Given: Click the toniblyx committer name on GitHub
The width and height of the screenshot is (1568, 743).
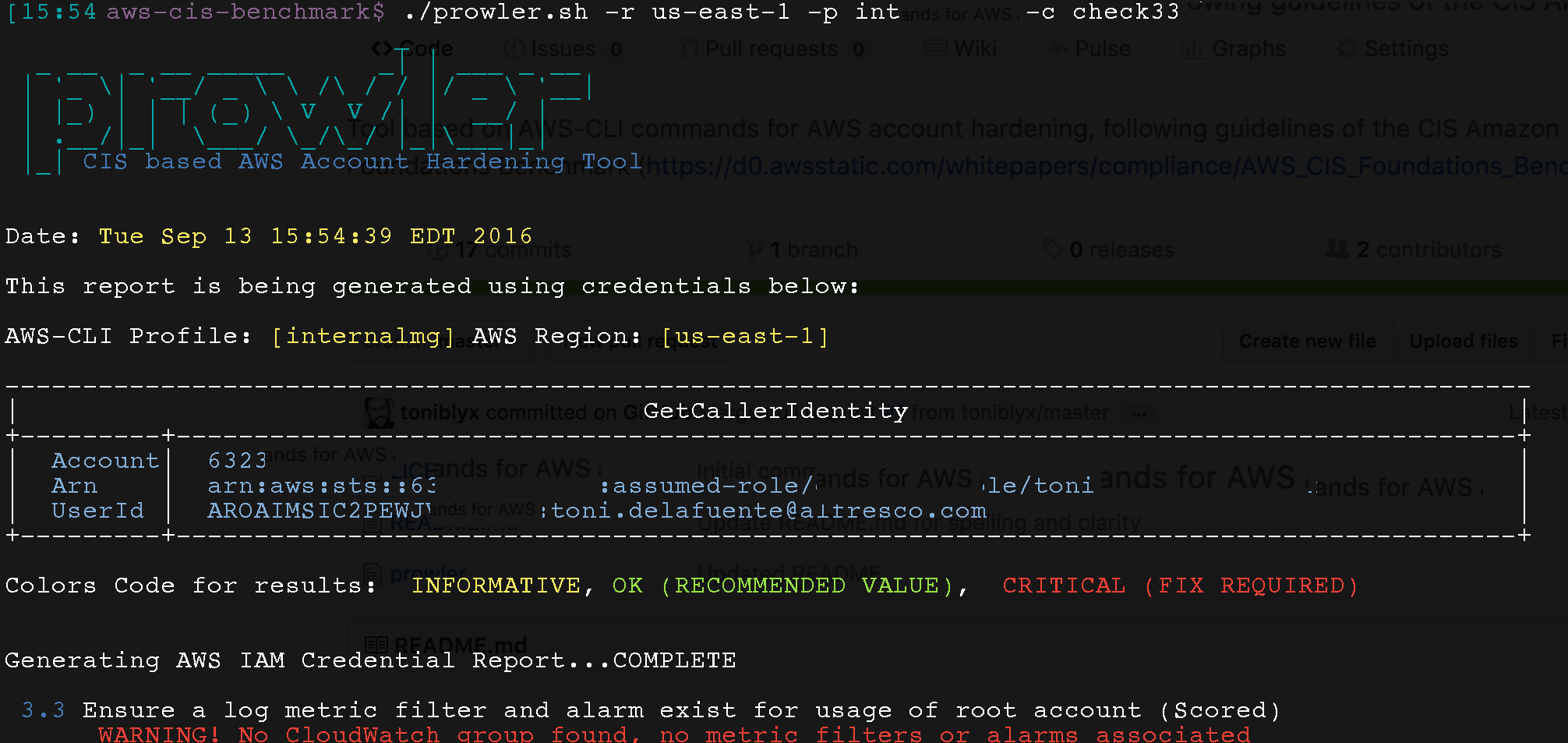Looking at the screenshot, I should coord(440,412).
